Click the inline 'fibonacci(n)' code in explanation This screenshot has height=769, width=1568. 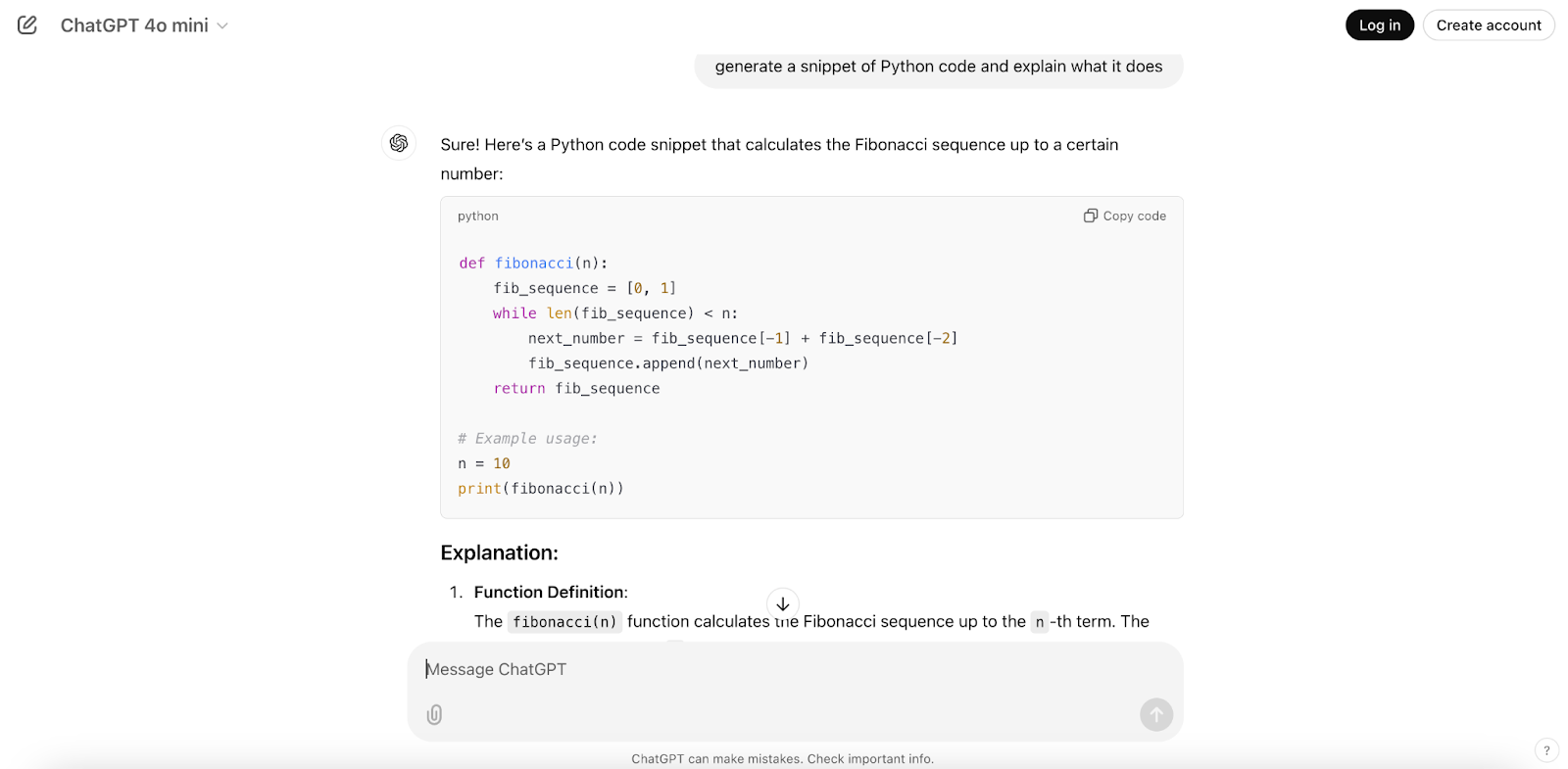point(564,622)
